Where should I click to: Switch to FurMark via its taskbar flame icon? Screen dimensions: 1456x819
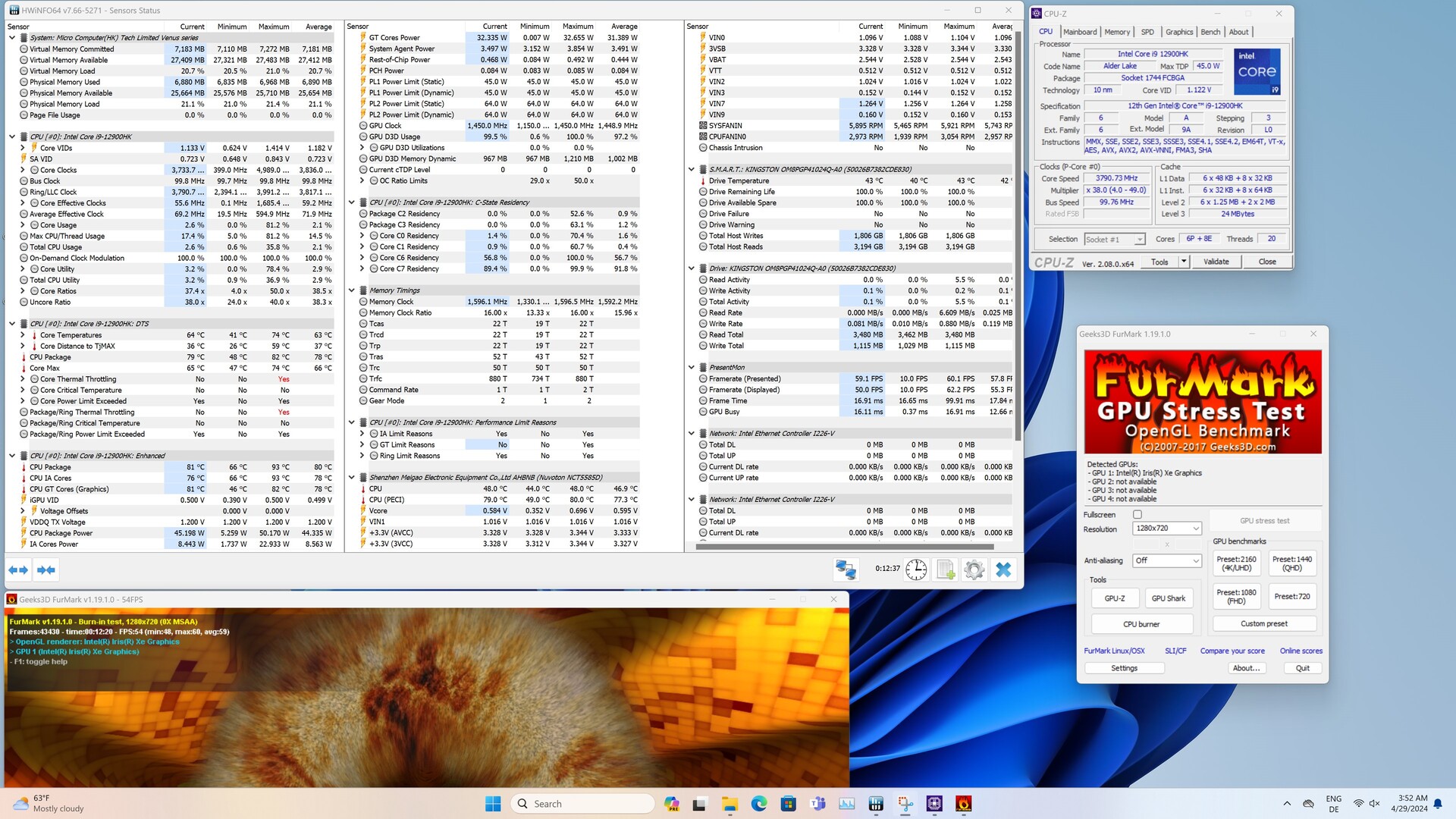pyautogui.click(x=964, y=804)
